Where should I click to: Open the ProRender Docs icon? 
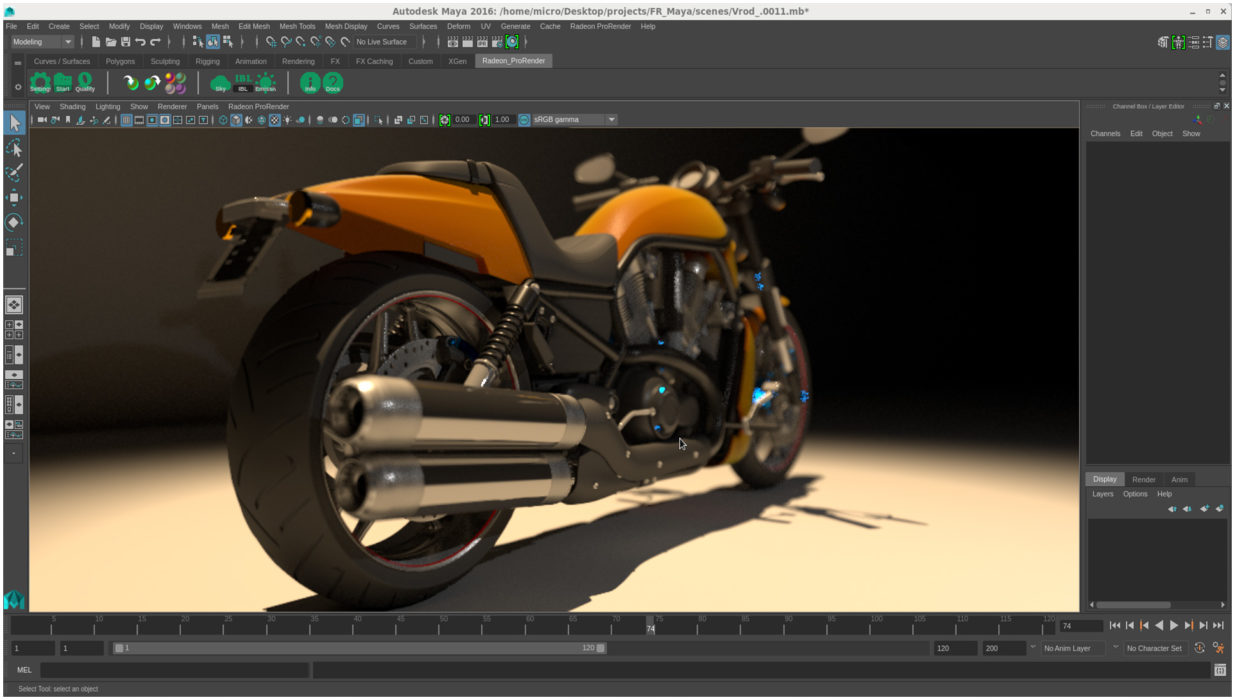pos(333,83)
